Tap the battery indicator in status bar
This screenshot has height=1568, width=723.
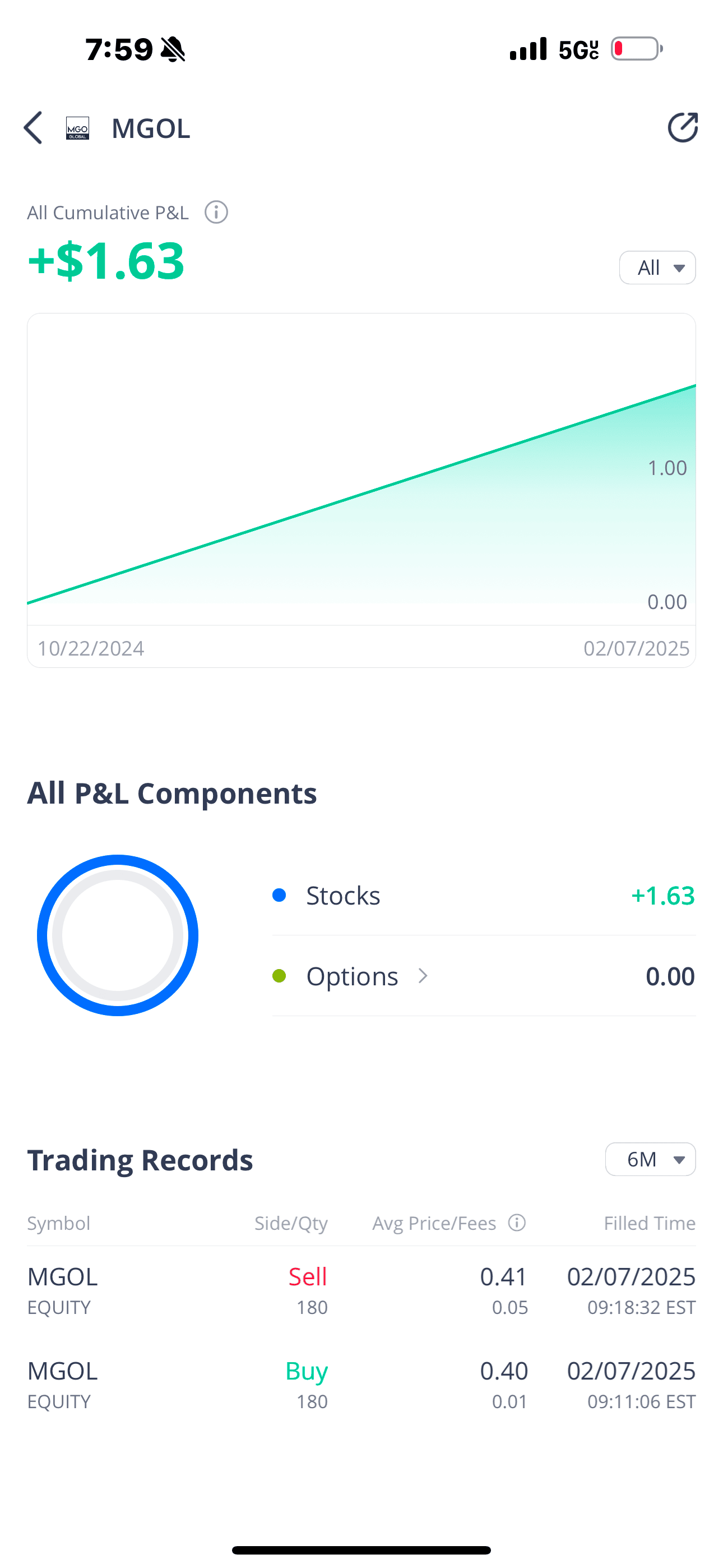click(637, 49)
